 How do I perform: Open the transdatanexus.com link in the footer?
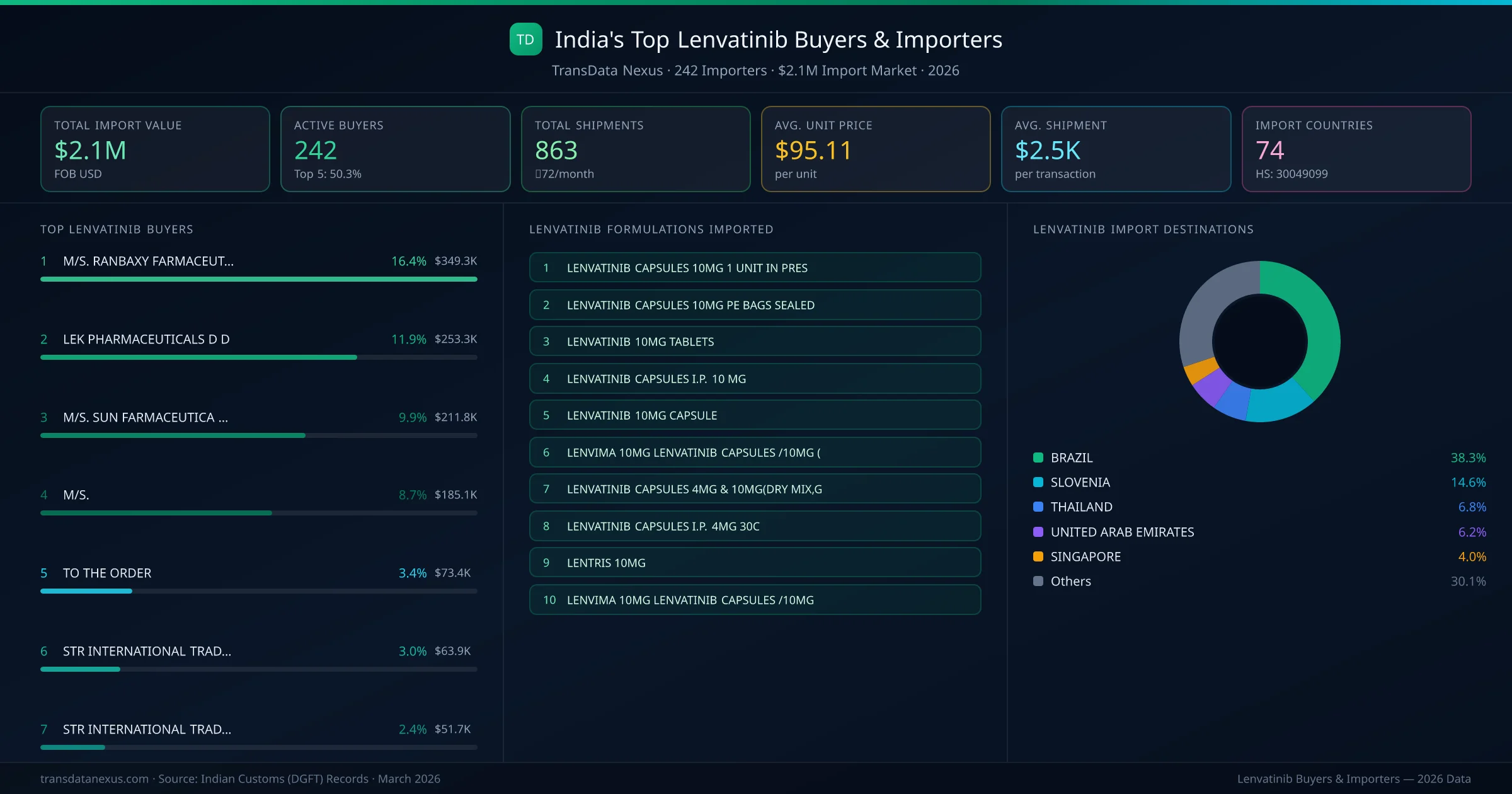pyautogui.click(x=93, y=779)
